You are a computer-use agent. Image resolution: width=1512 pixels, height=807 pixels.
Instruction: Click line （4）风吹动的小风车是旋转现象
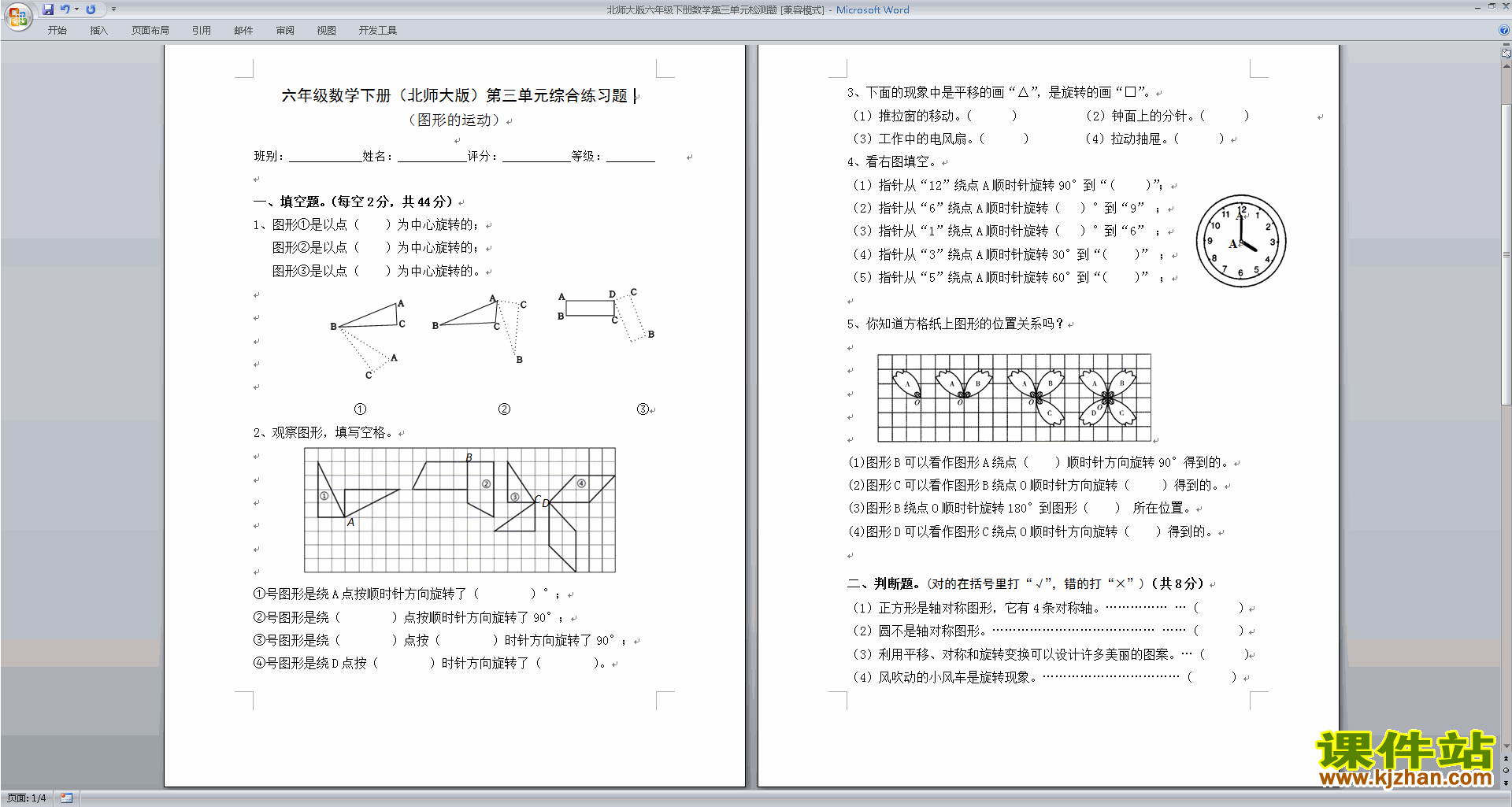[1044, 677]
